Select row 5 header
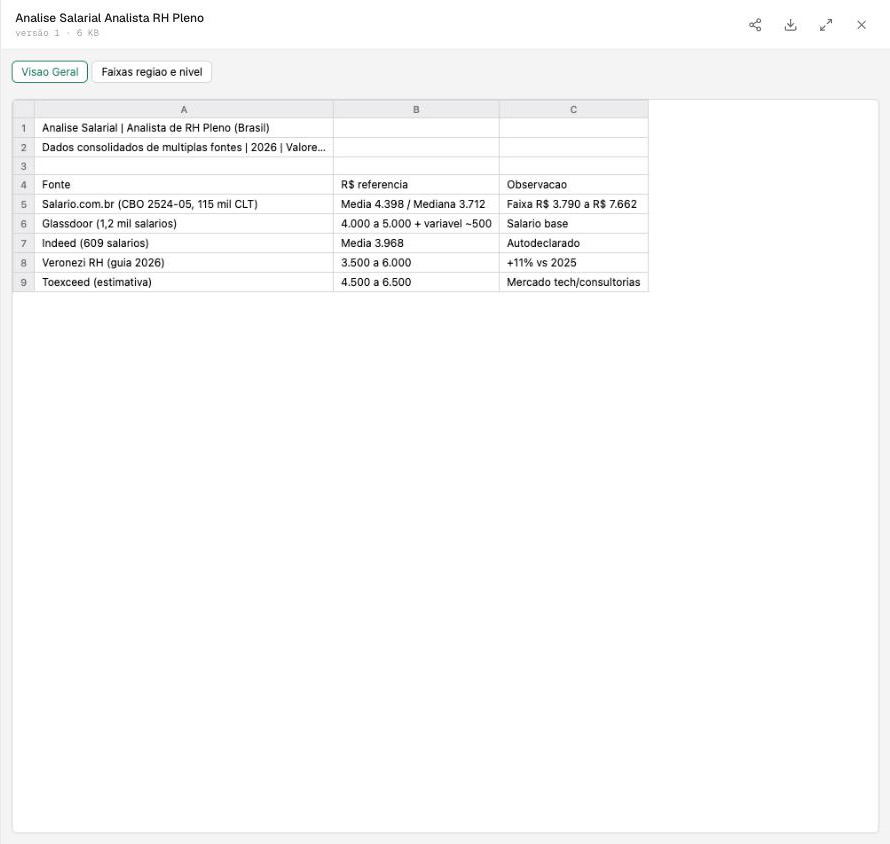This screenshot has width=890, height=844. 23,204
